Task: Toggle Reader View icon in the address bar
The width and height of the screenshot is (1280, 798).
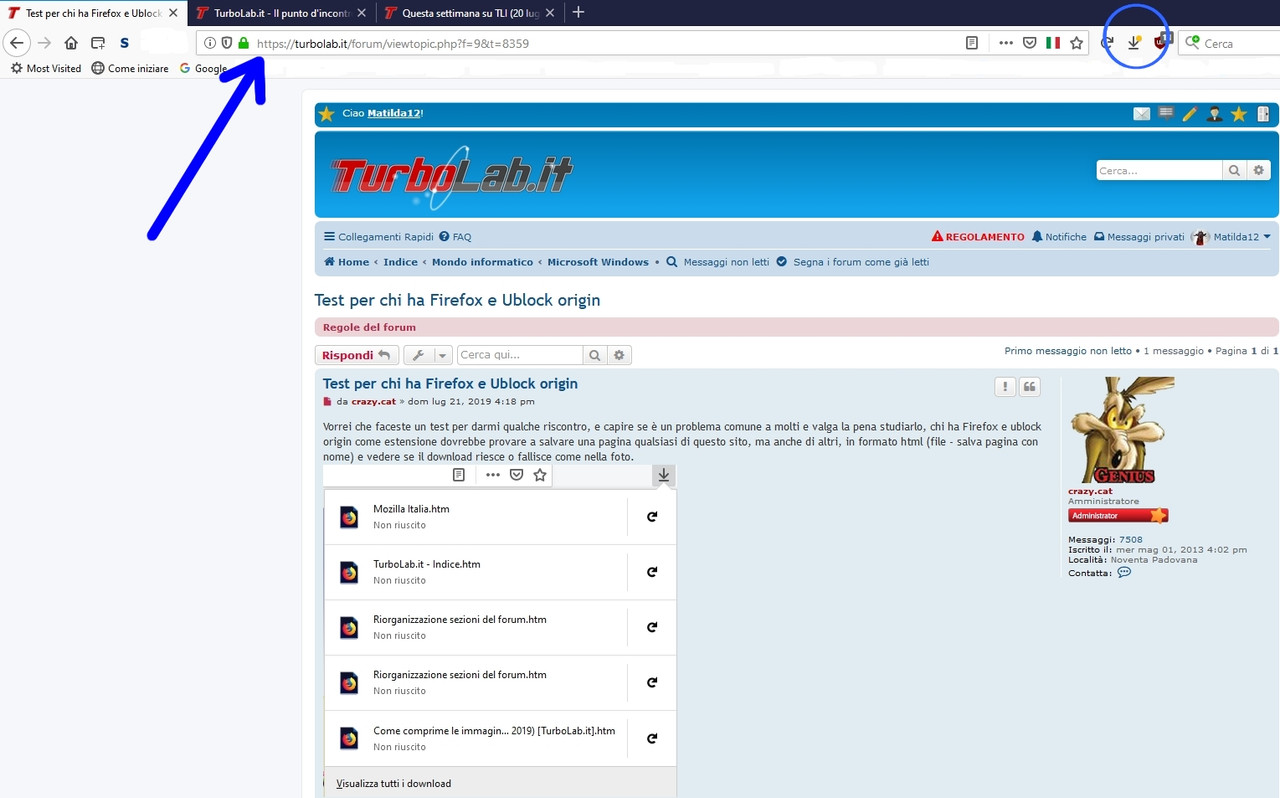Action: 972,43
